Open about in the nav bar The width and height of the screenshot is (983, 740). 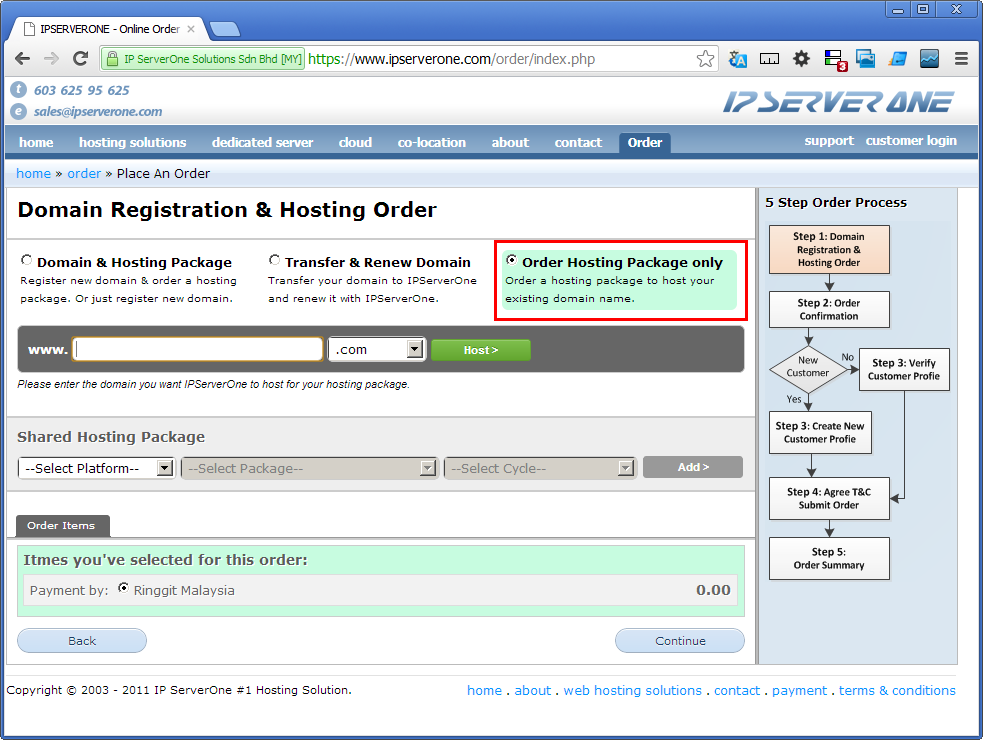tap(510, 142)
